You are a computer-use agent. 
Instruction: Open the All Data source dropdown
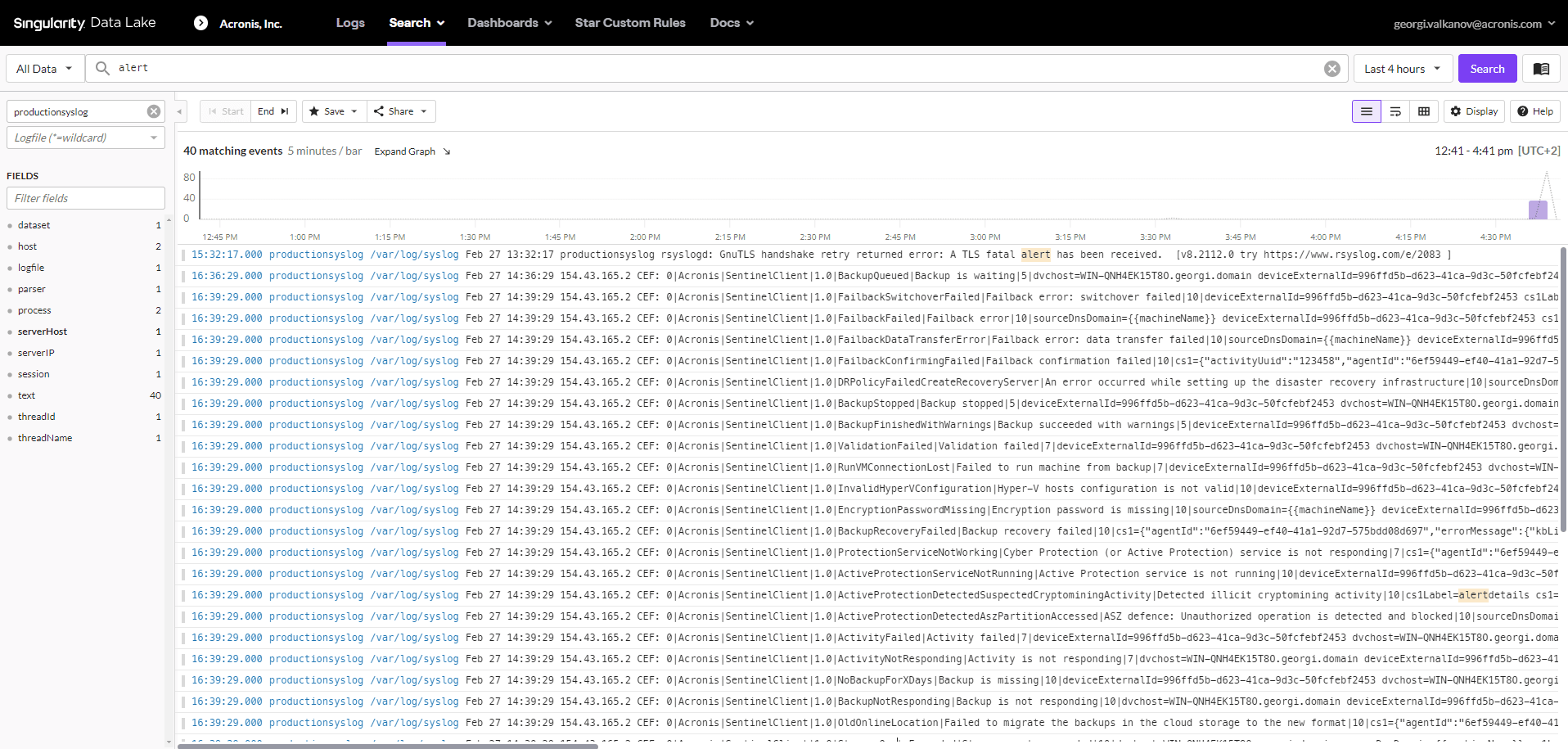click(44, 69)
